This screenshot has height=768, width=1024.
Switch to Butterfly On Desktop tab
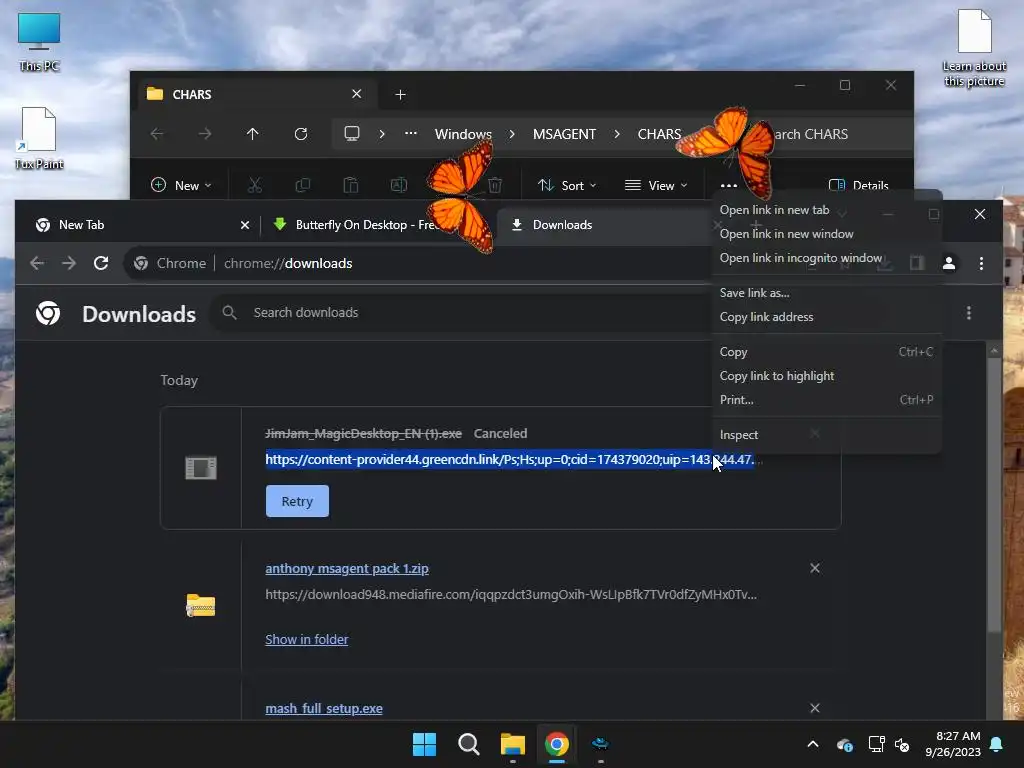coord(366,225)
